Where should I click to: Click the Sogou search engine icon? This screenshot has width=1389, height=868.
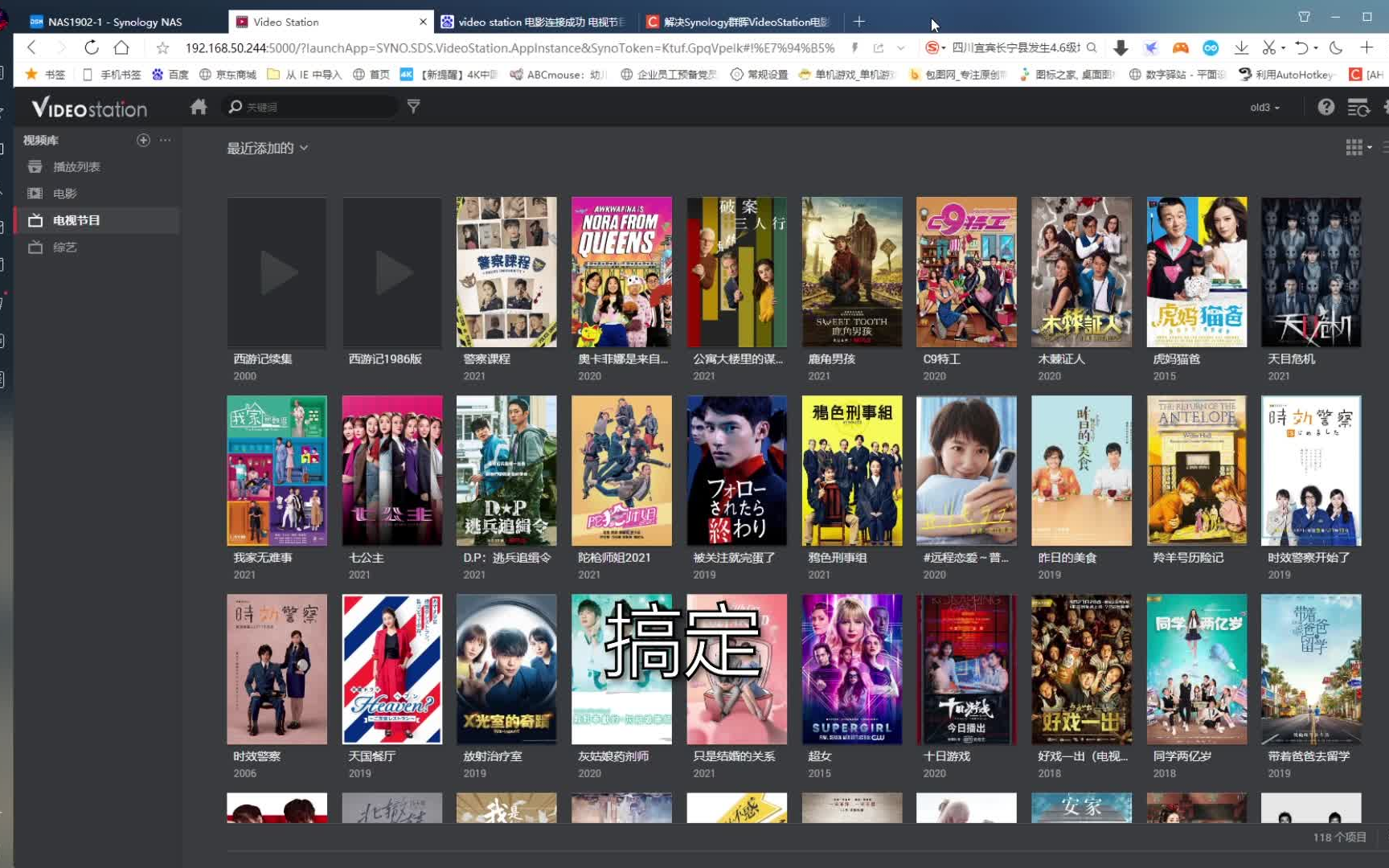[x=932, y=47]
